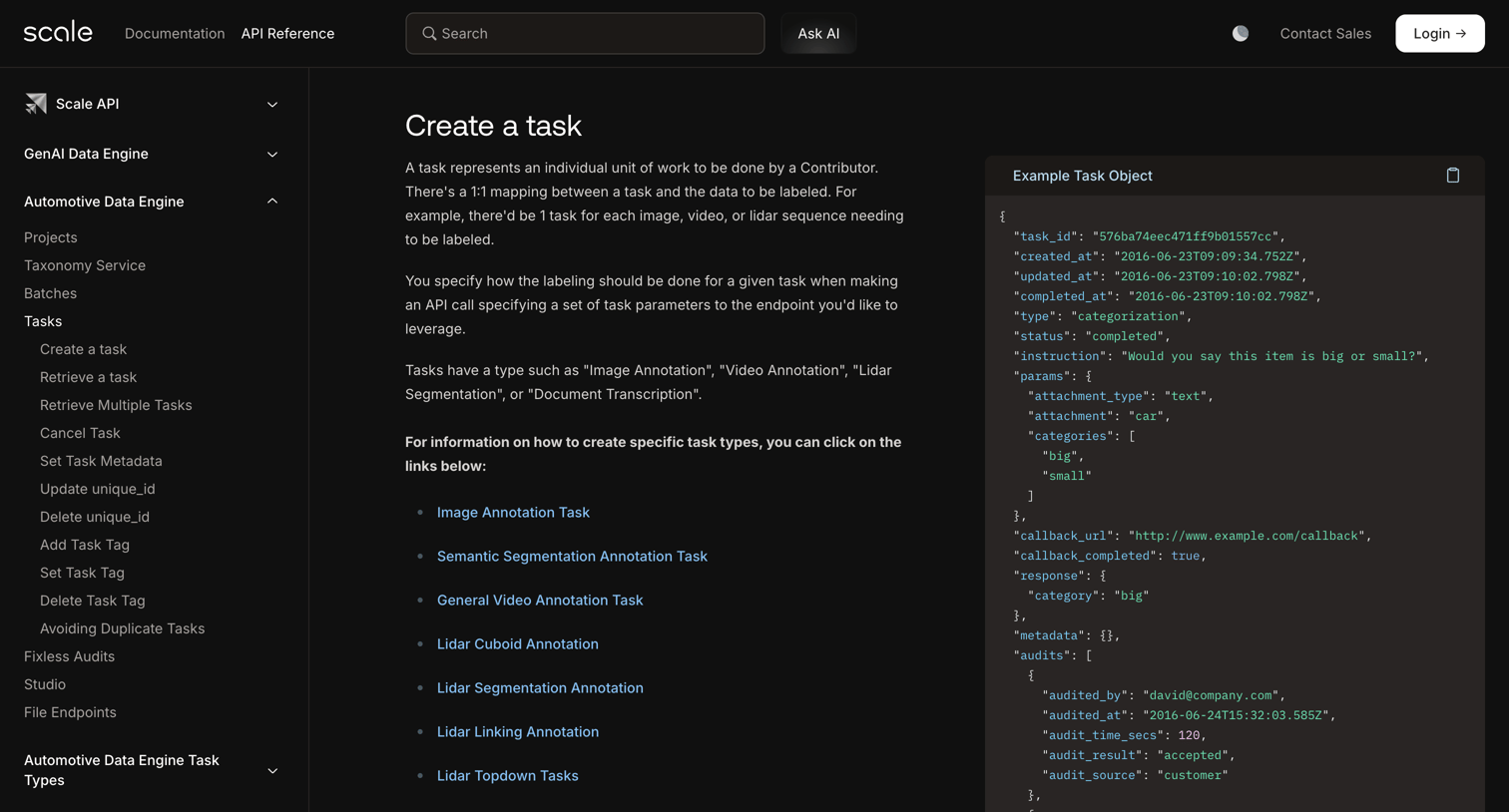
Task: Follow the Lidar Segmentation Annotation link
Action: coord(540,688)
